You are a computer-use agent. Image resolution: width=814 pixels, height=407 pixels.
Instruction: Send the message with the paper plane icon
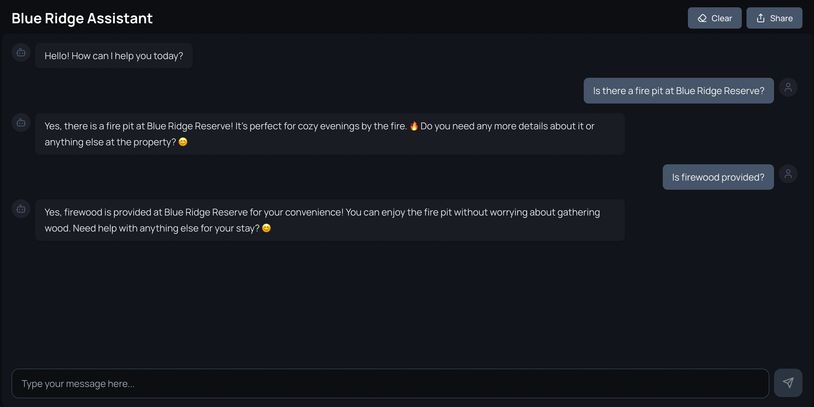click(x=788, y=383)
